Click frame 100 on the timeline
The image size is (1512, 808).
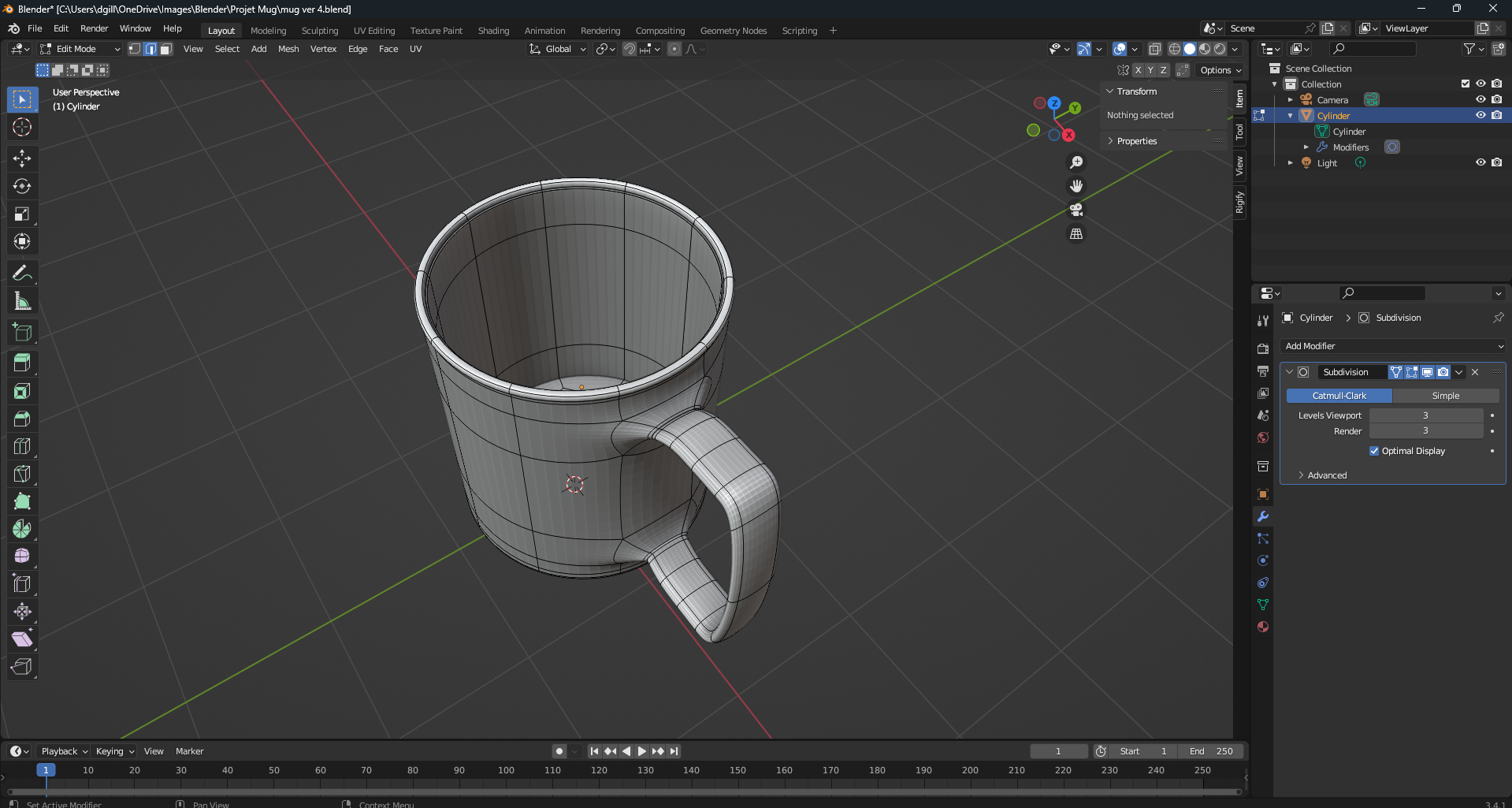click(506, 770)
